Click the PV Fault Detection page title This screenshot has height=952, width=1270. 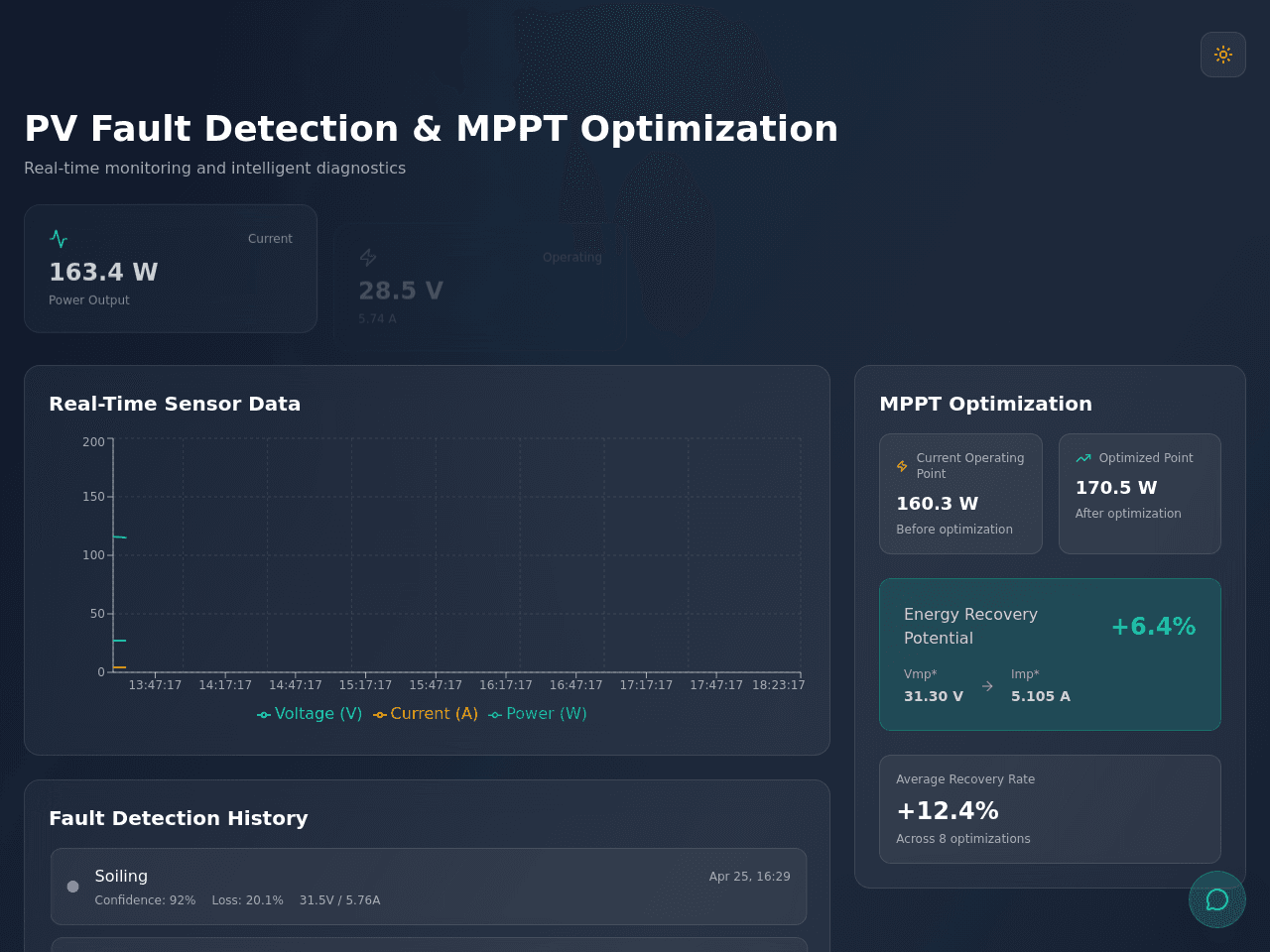coord(431,129)
